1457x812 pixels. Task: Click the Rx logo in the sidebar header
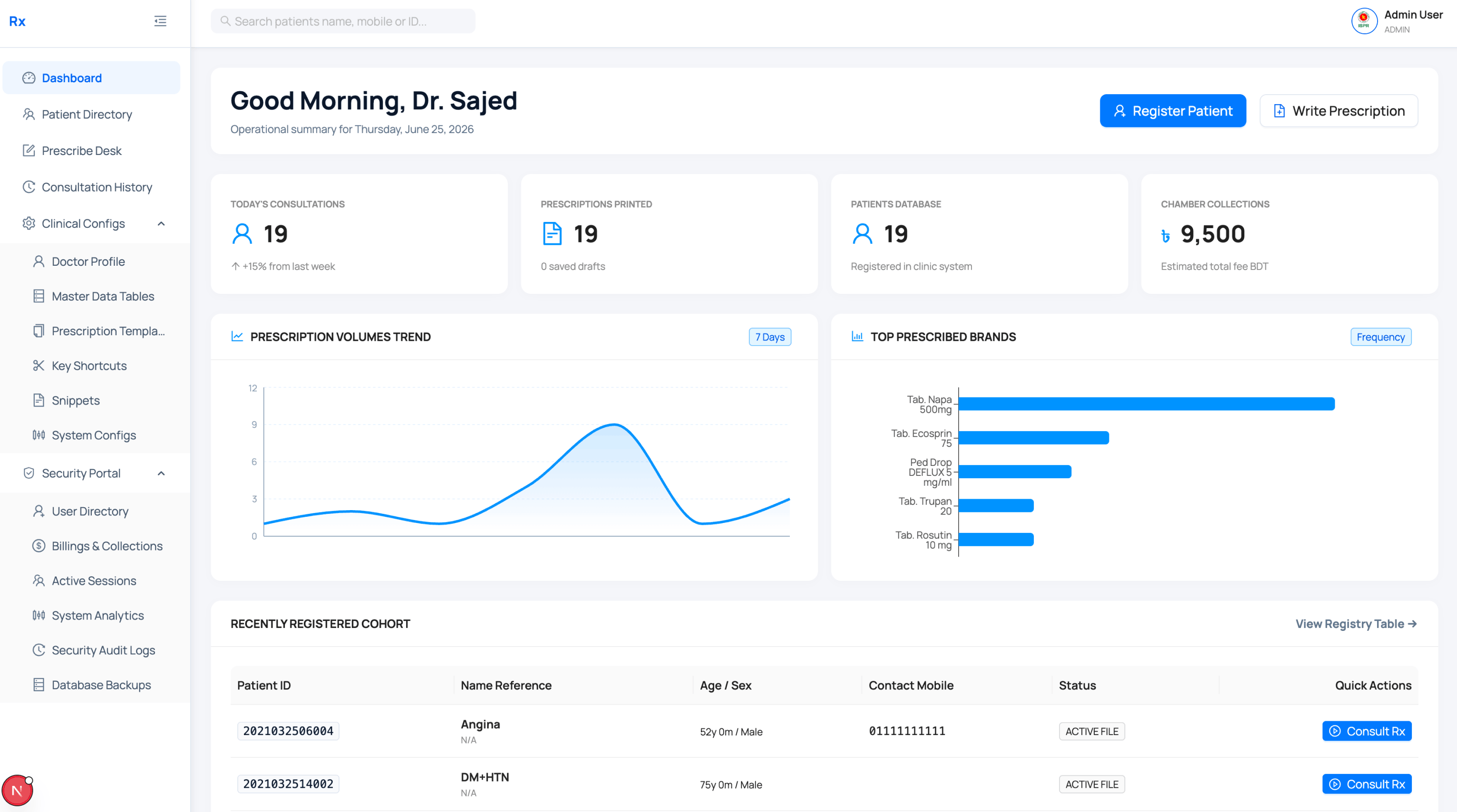[17, 21]
